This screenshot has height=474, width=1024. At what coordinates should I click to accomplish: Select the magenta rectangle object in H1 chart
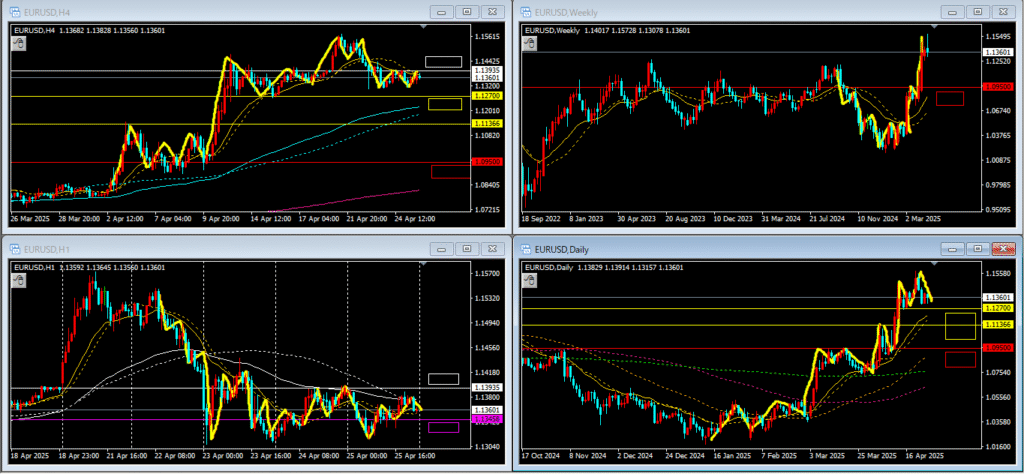[443, 428]
